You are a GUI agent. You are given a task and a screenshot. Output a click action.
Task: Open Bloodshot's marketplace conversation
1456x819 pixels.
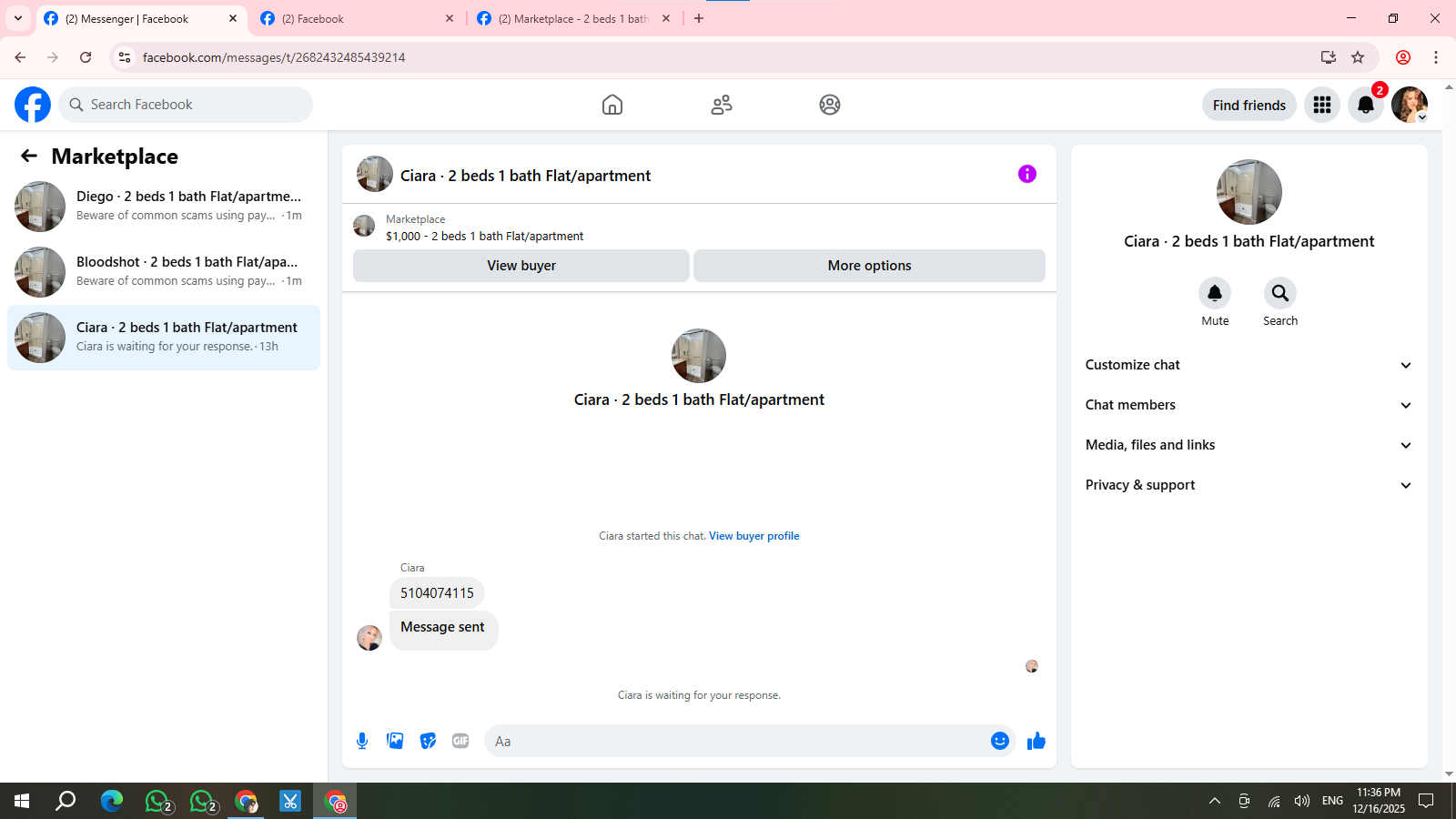(x=164, y=272)
